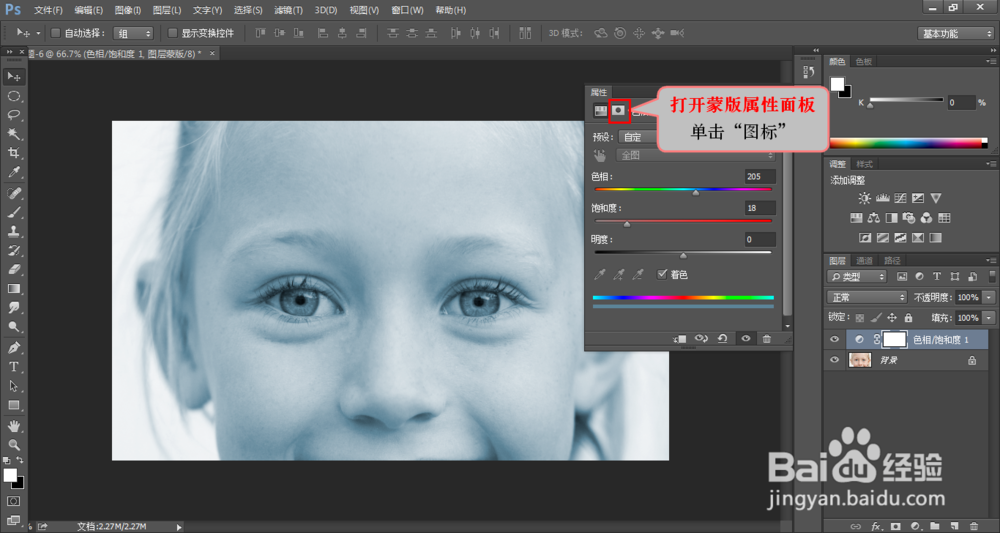
Task: Hide the Hue/Saturation 1 layer
Action: coord(834,340)
